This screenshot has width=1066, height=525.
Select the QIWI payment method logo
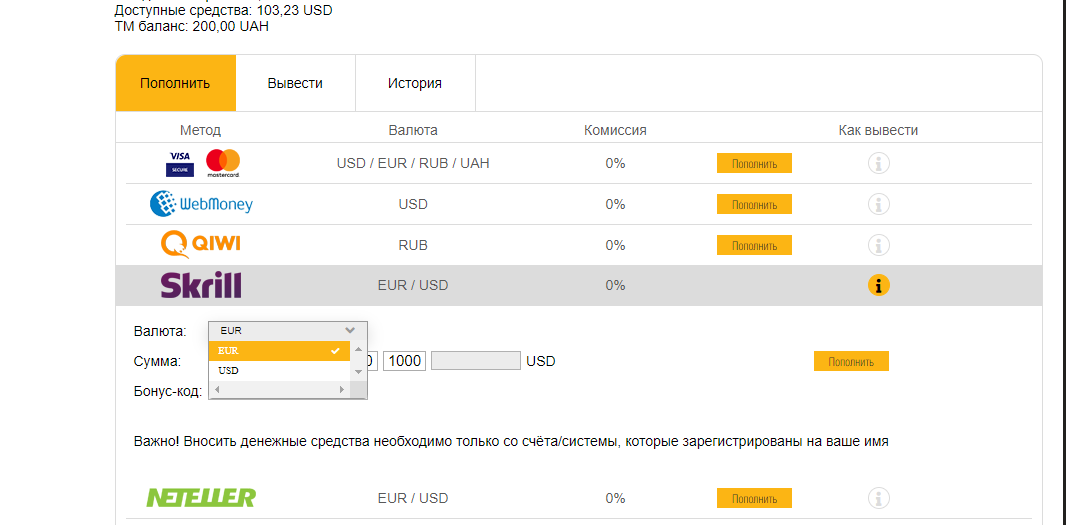[201, 245]
